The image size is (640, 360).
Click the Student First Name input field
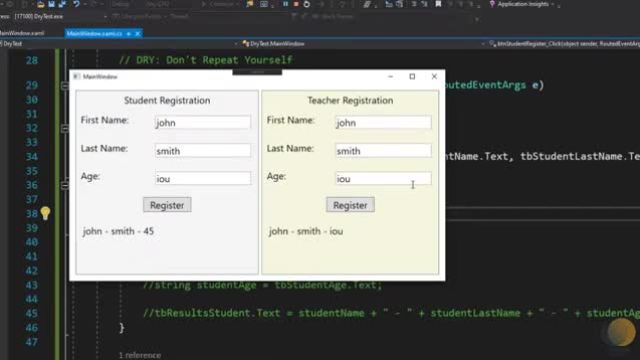pyautogui.click(x=203, y=122)
